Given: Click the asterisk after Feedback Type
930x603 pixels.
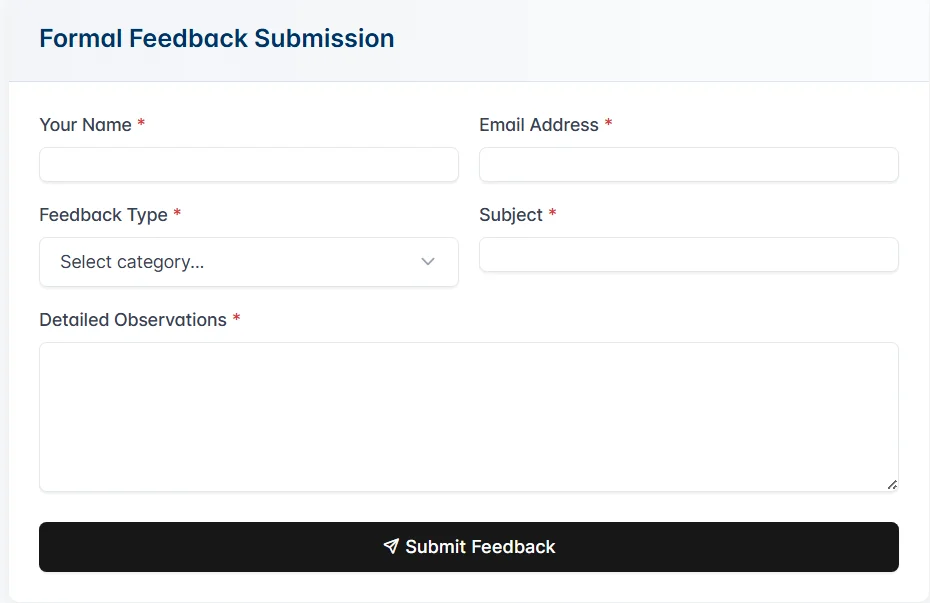Looking at the screenshot, I should coord(177,213).
